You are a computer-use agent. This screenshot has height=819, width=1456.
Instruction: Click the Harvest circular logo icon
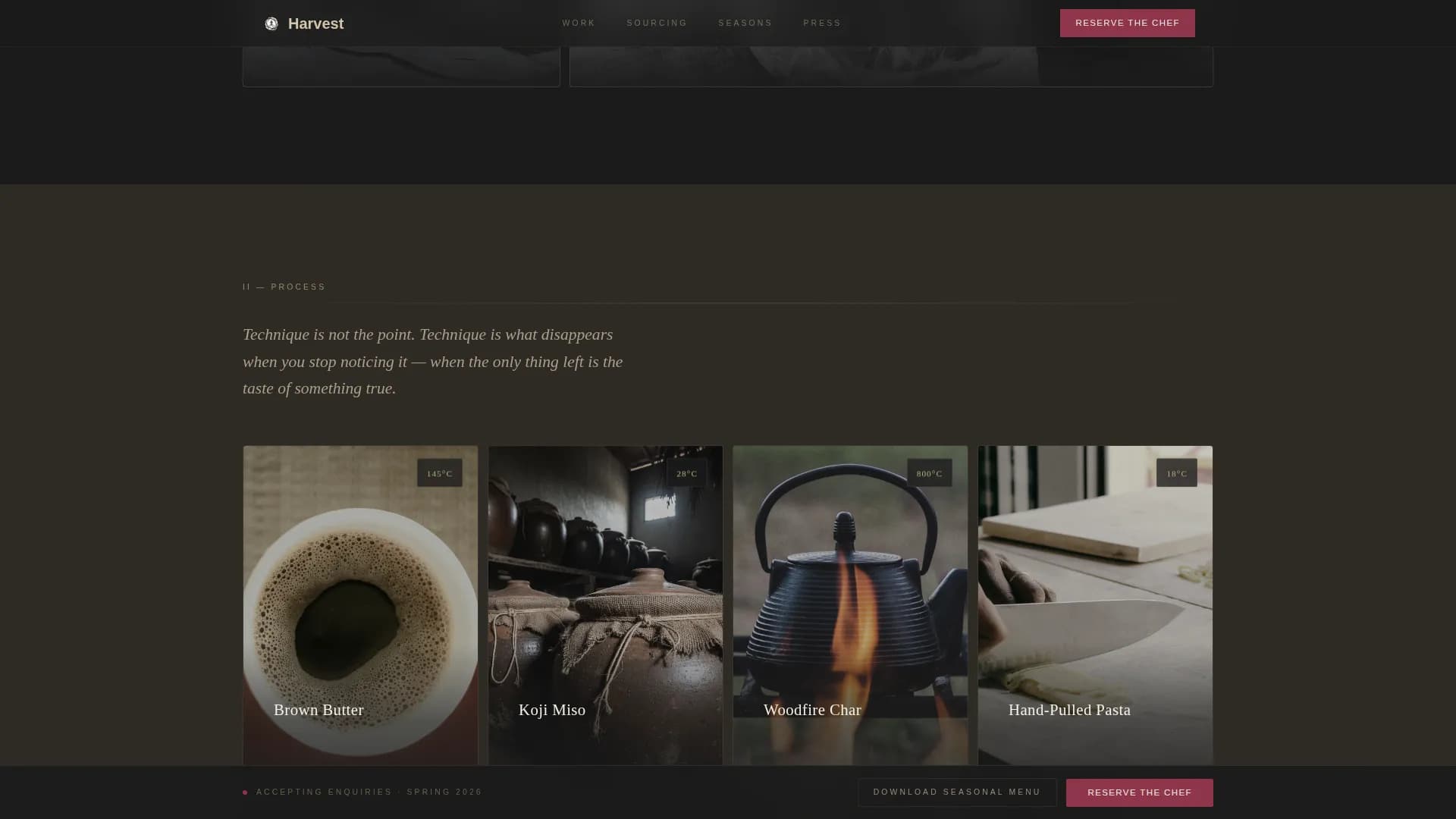pyautogui.click(x=272, y=23)
